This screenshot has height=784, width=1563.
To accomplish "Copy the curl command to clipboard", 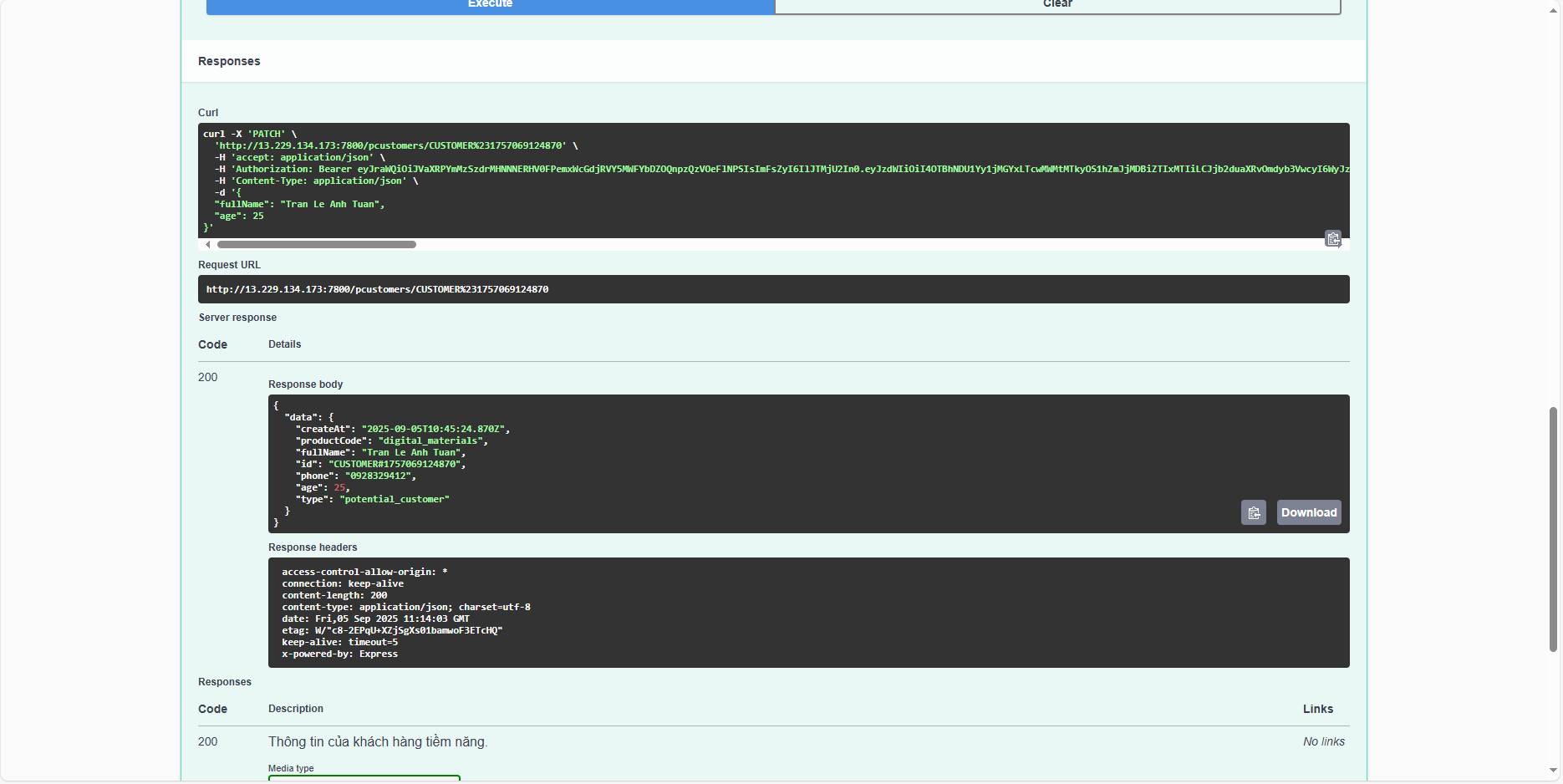I will [x=1333, y=239].
